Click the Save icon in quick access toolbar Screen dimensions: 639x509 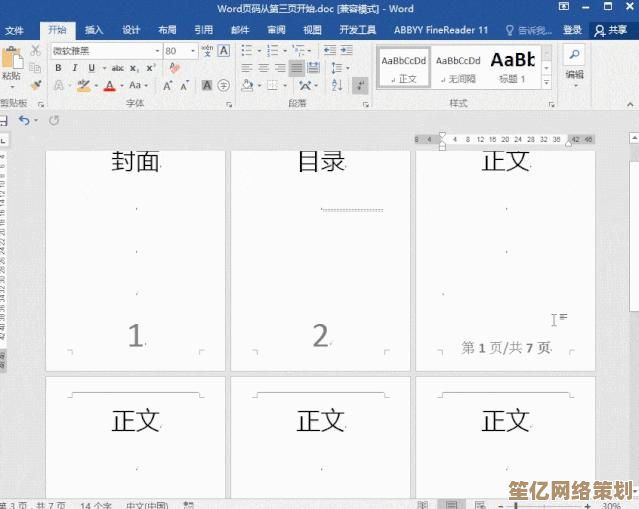tap(4, 120)
